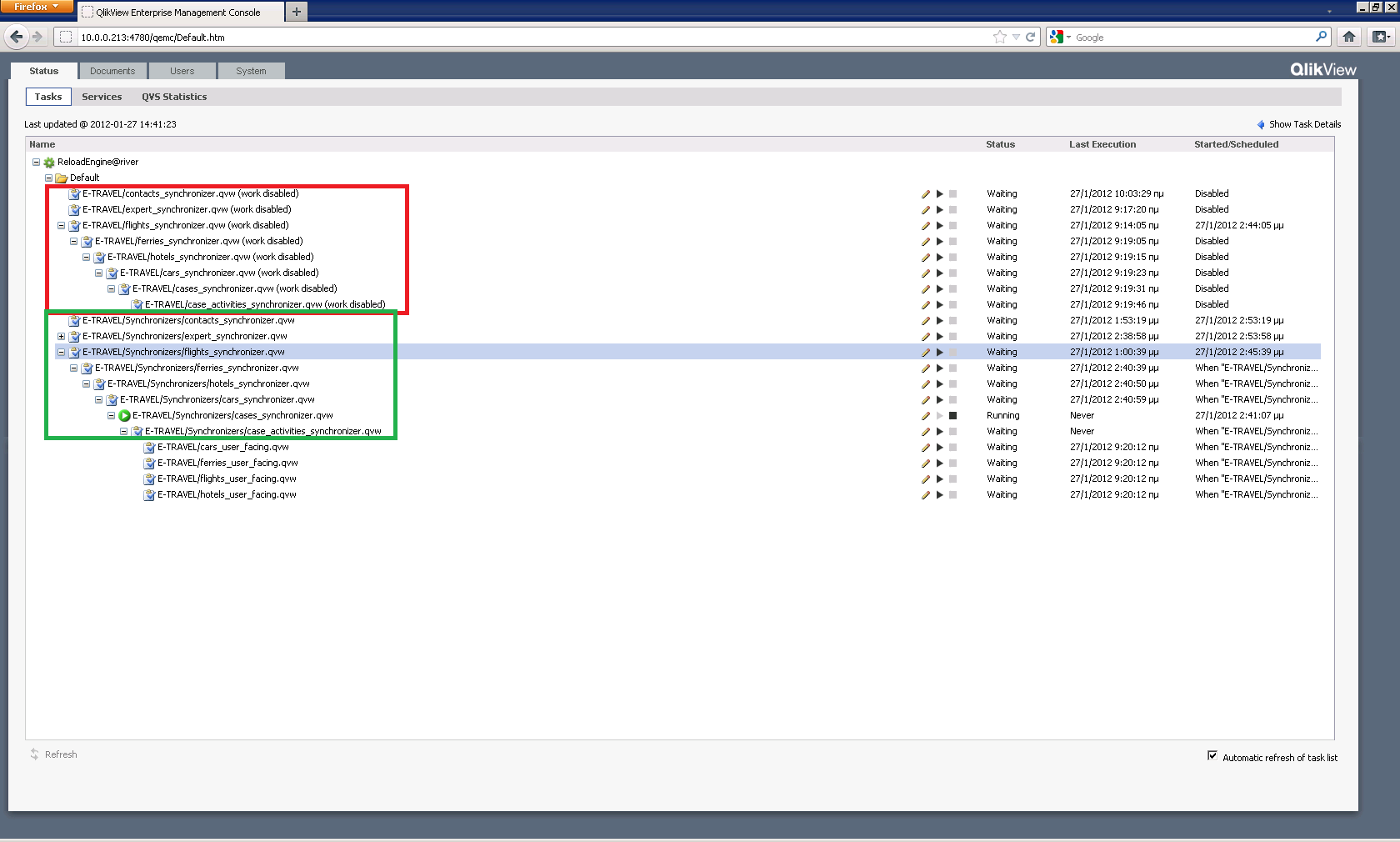1400x842 pixels.
Task: Collapse hotels_synchronizer.qvw (work disabled) node
Action: [86, 258]
